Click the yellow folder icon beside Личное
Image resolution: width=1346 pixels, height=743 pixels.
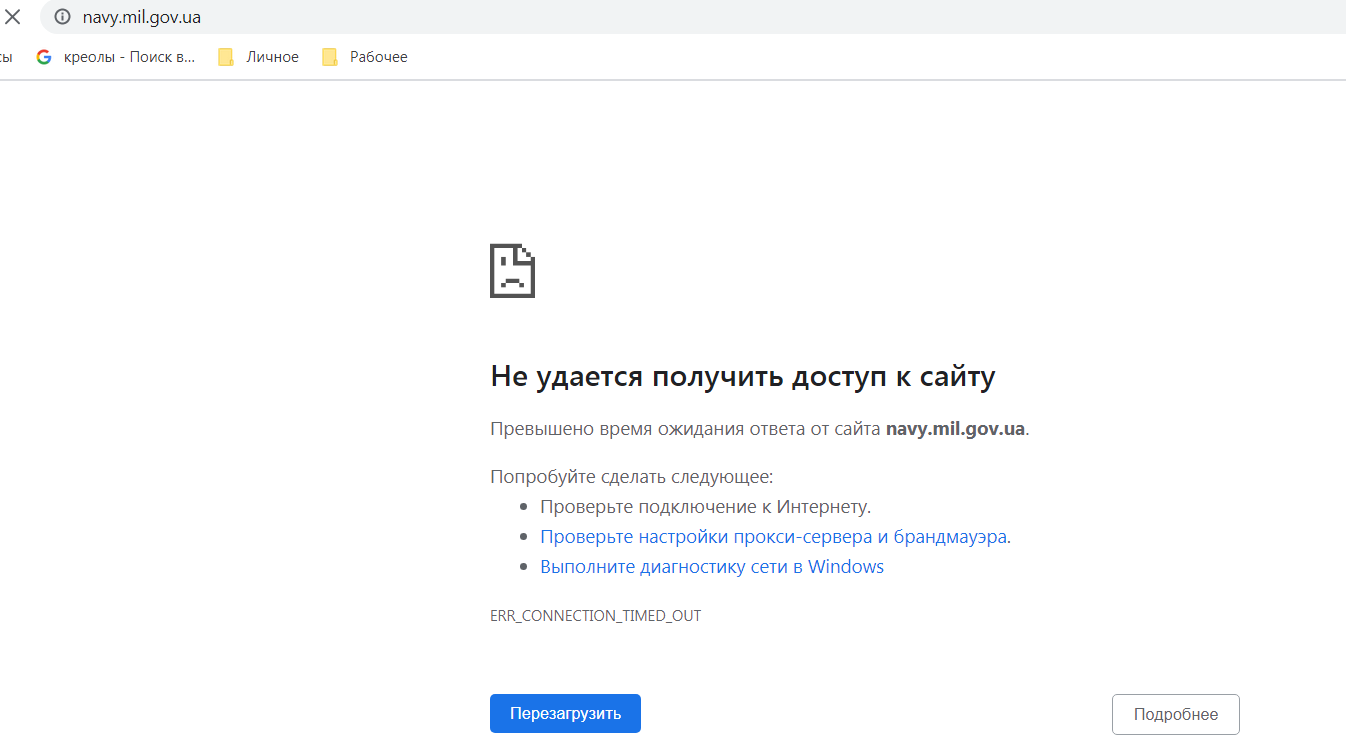click(225, 57)
